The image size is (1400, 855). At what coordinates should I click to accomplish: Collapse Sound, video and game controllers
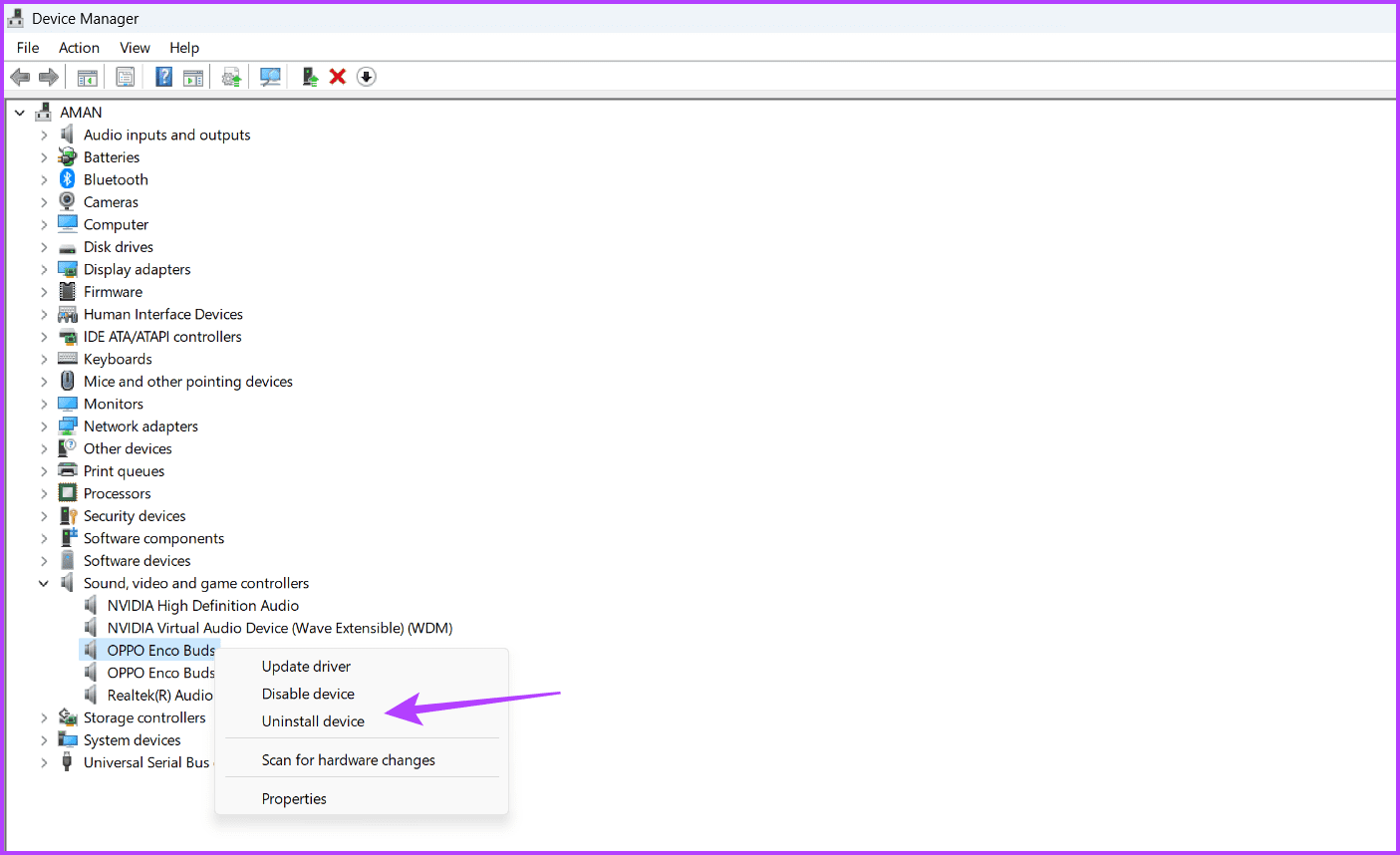[x=44, y=583]
